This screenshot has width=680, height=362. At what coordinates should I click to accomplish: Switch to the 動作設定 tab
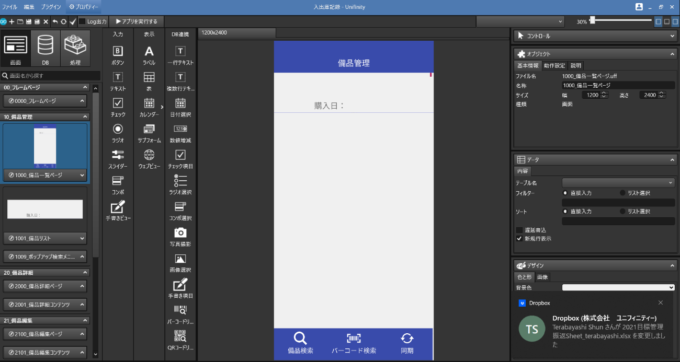pos(554,65)
